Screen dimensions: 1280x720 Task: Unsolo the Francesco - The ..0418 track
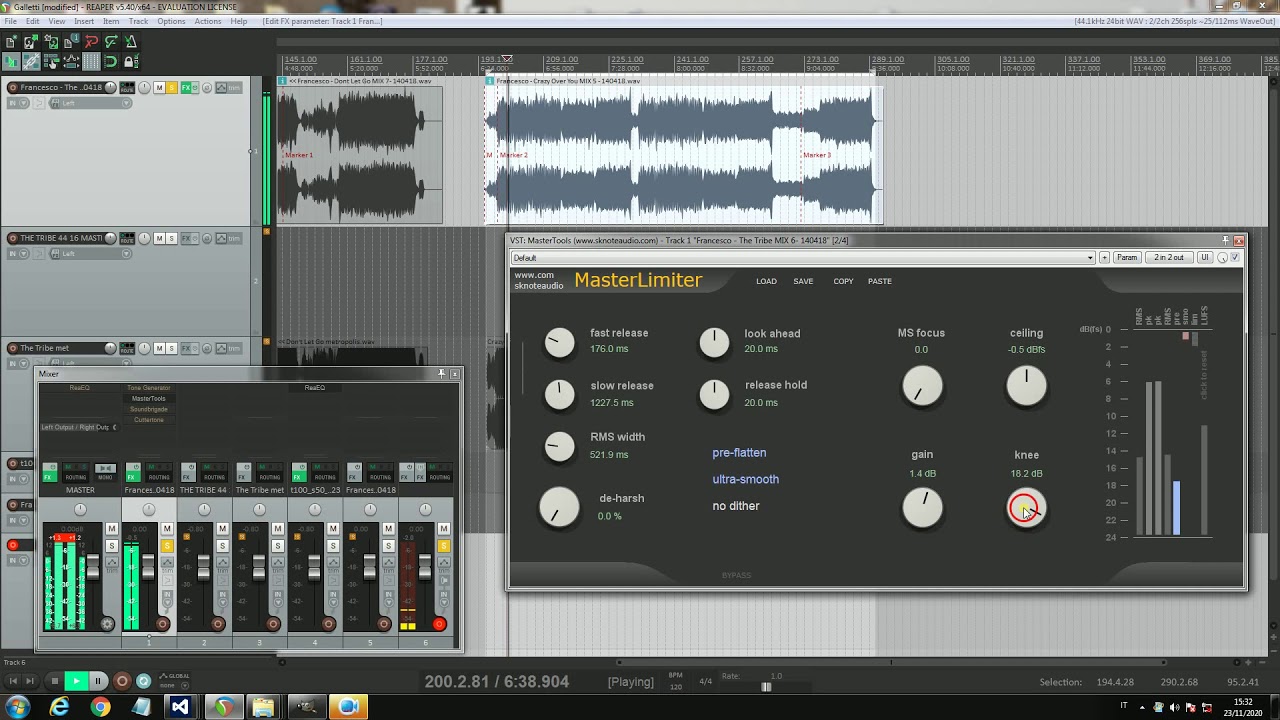[x=172, y=88]
